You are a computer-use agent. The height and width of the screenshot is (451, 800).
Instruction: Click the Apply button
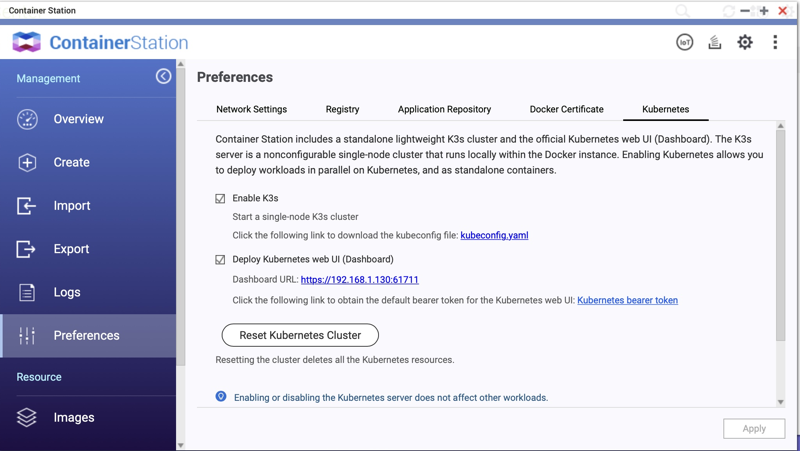click(754, 429)
